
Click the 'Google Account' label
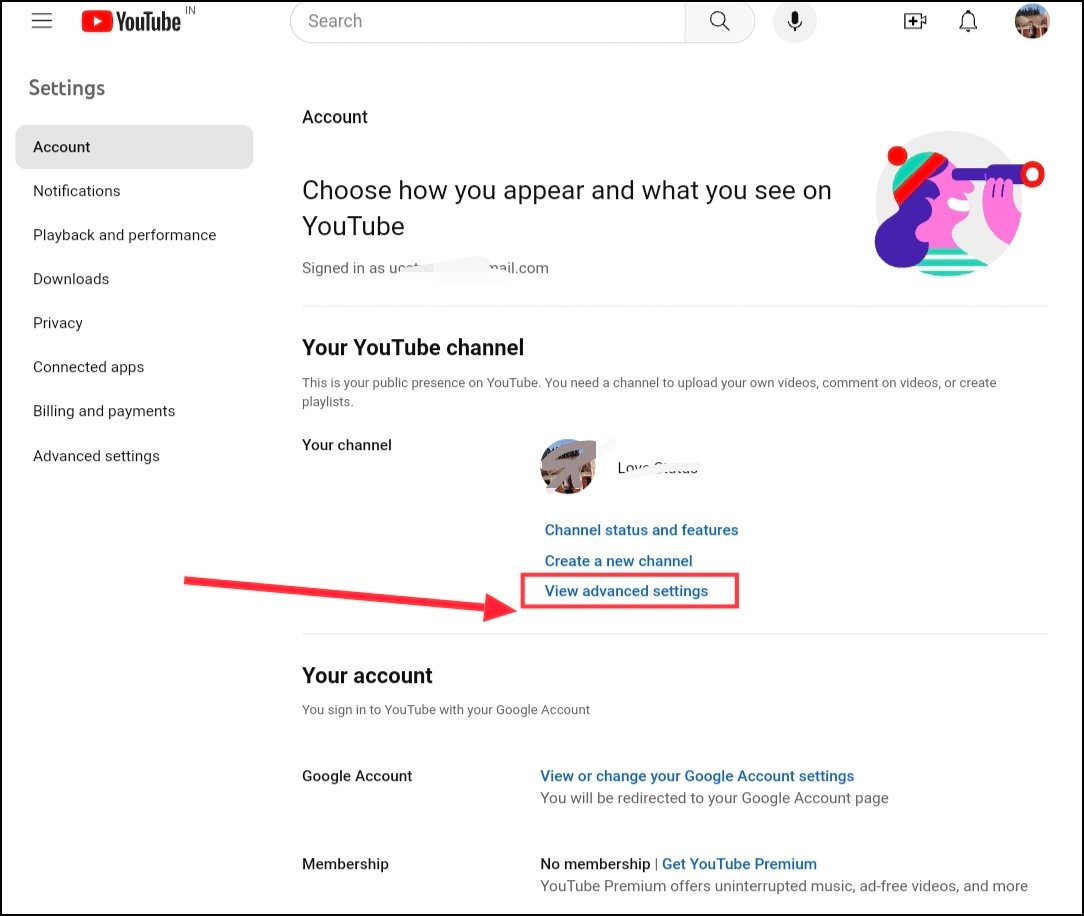(x=357, y=776)
